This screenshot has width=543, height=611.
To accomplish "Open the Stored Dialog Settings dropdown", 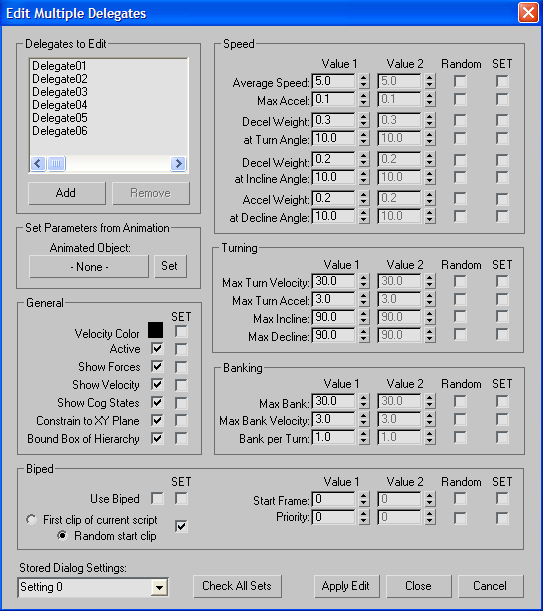I will [159, 587].
